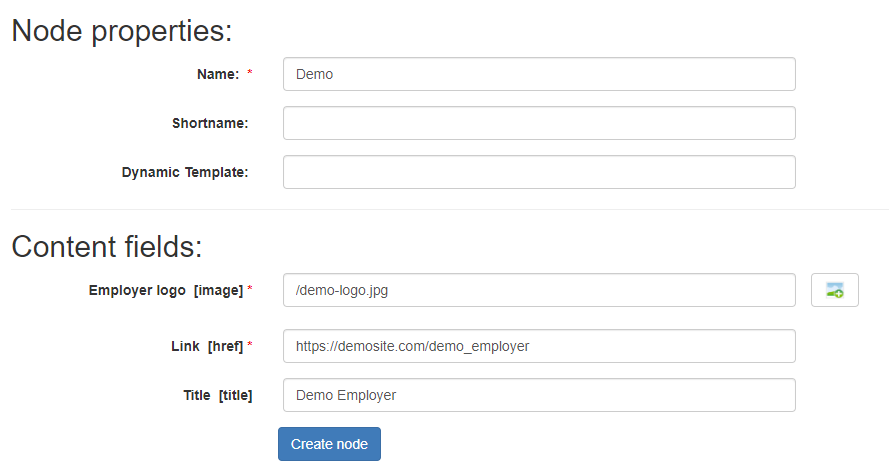Click the Create node button

[329, 444]
